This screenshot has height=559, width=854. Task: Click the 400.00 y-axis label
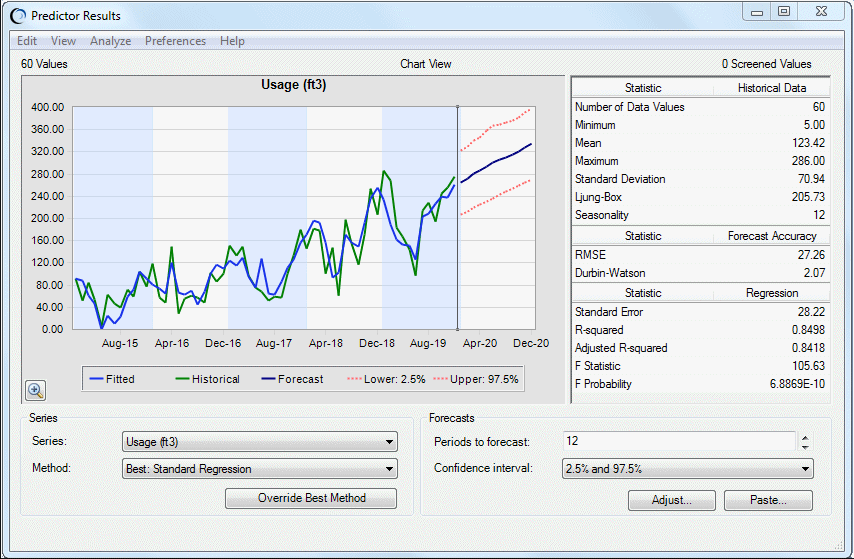tap(47, 107)
